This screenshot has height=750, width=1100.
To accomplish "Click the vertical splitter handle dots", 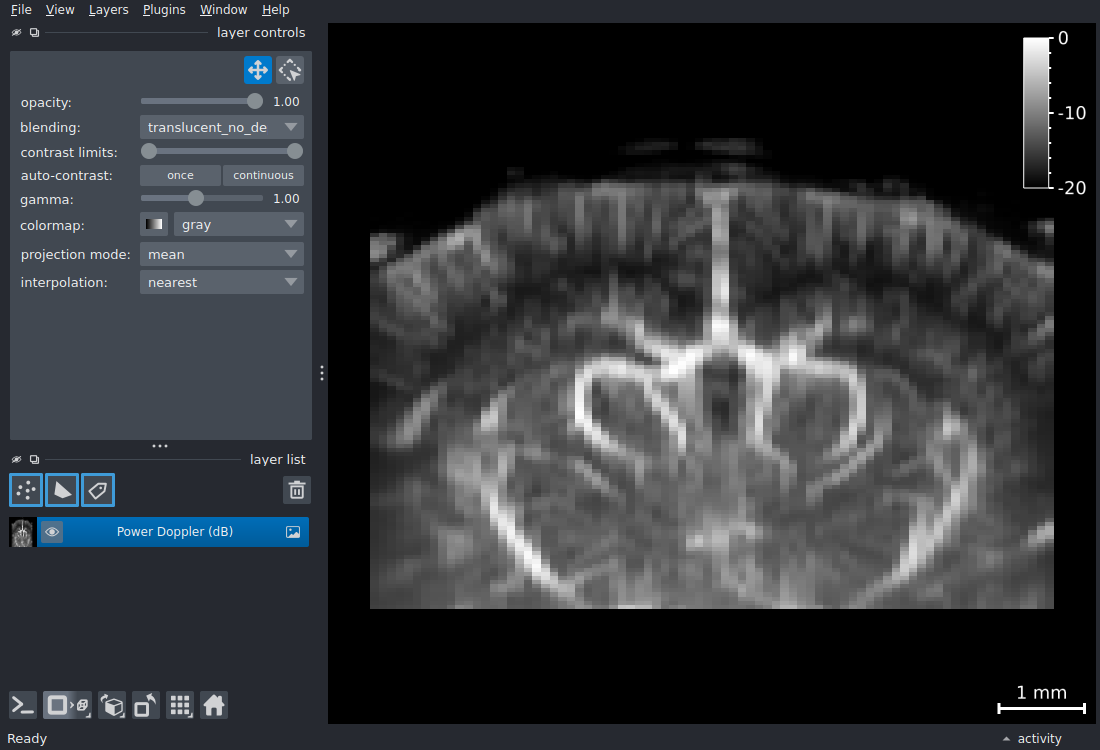I will pos(322,373).
